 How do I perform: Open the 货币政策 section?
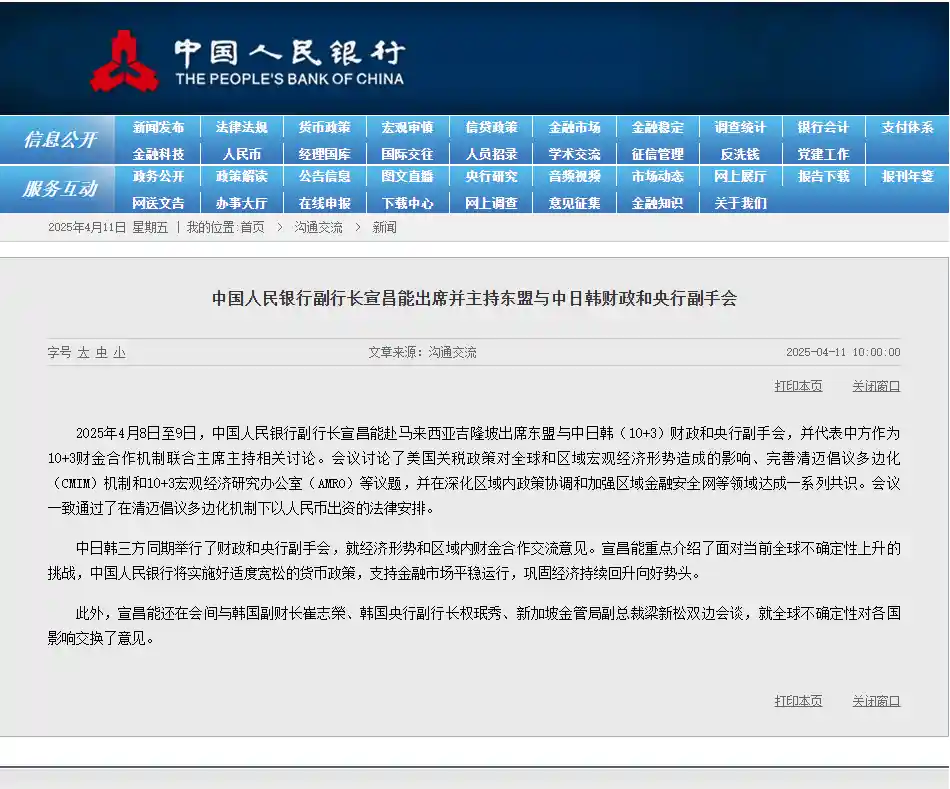pyautogui.click(x=324, y=127)
